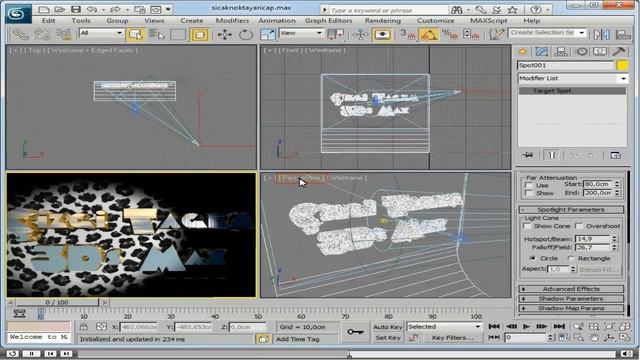Screen dimensions: 640x360
Task: Click the Mirror tool icon
Action: 602,35
